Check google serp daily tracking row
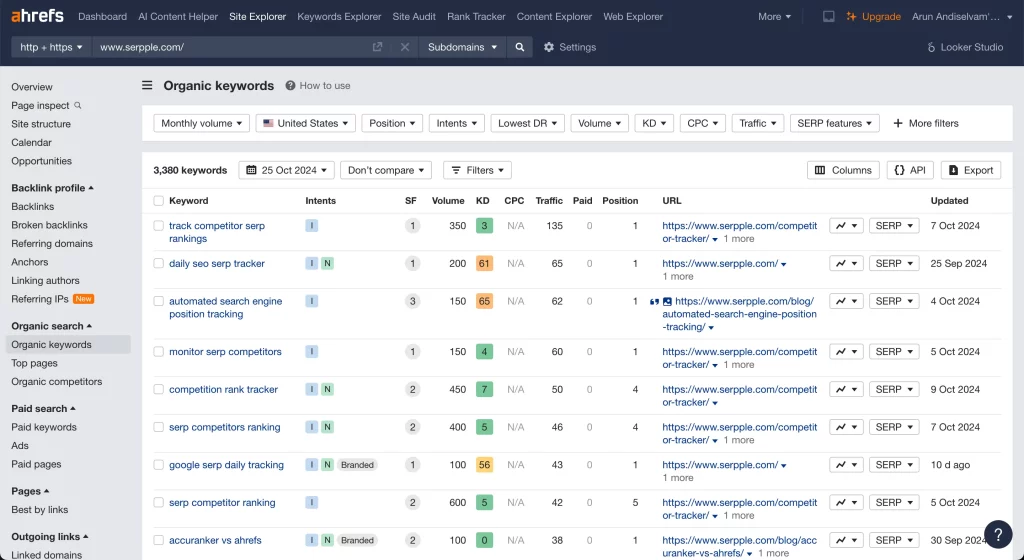The height and width of the screenshot is (560, 1024). tap(158, 465)
